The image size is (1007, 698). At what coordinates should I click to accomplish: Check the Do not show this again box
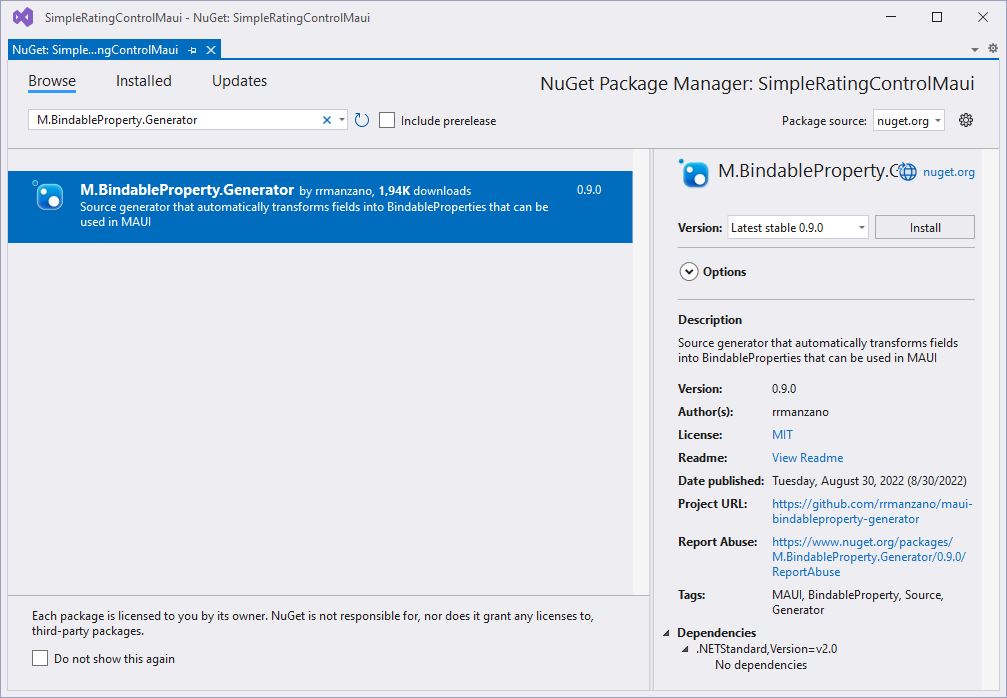coord(40,658)
